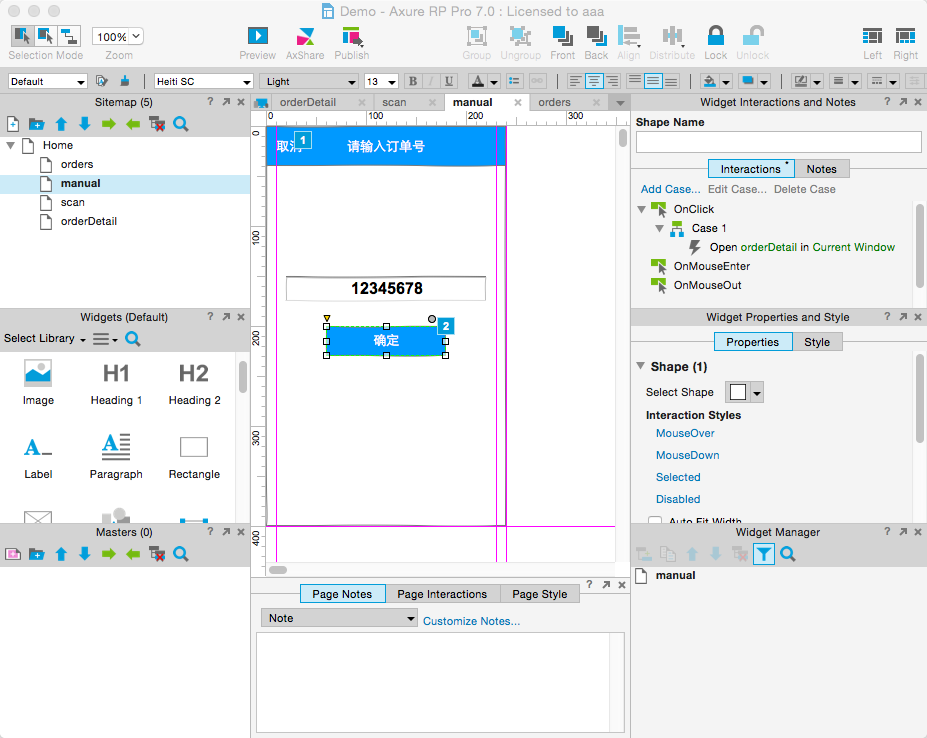Screen dimensions: 927x738
Task: Toggle middle vertical text alignment
Action: point(653,81)
